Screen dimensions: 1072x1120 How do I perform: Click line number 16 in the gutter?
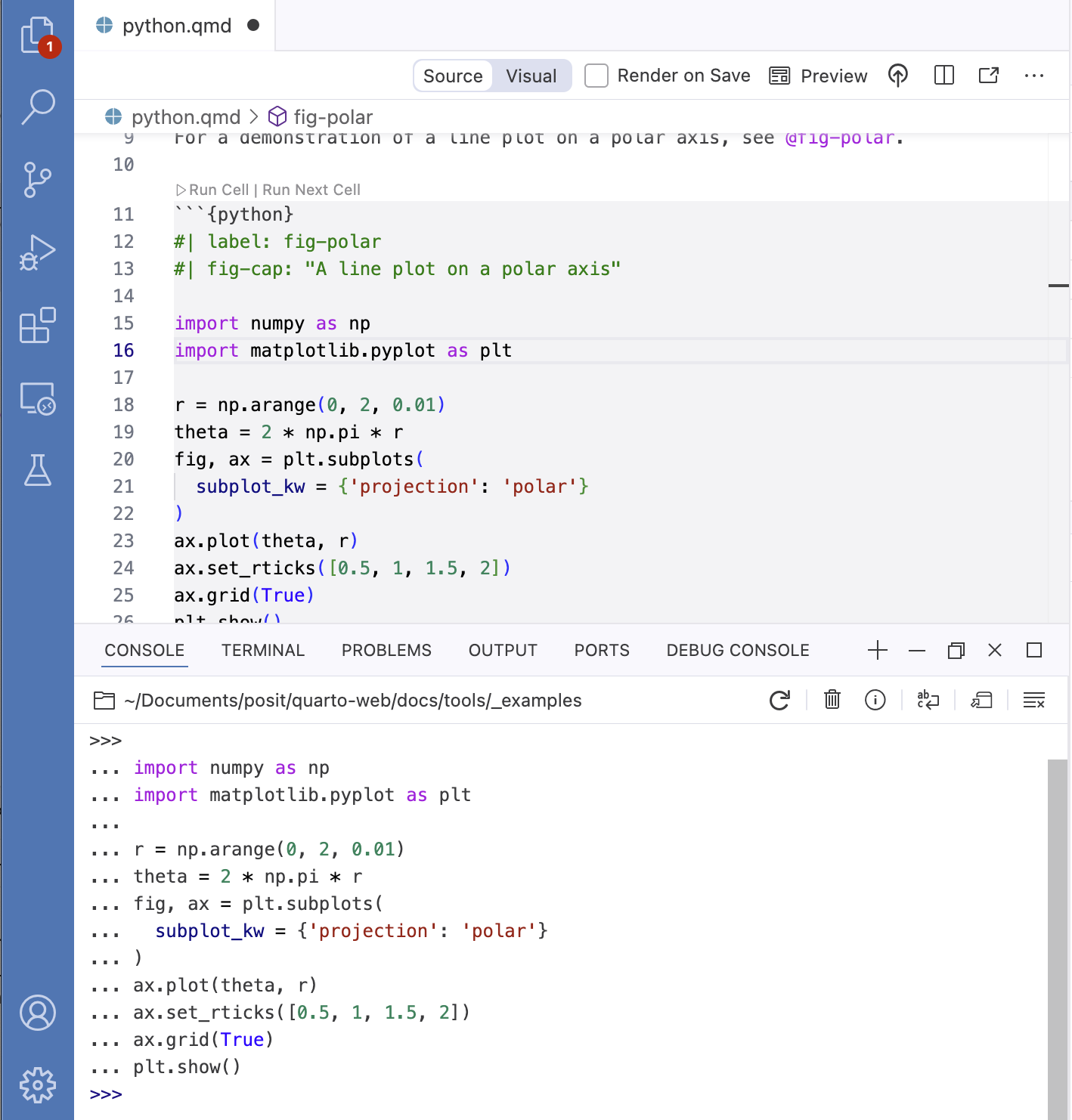tap(124, 351)
